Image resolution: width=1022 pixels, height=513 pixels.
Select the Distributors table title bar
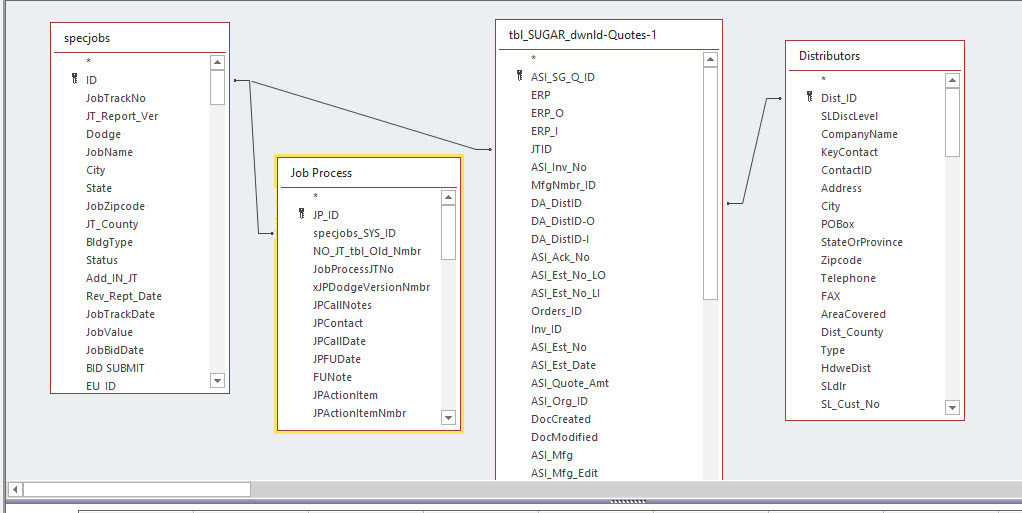[x=875, y=56]
